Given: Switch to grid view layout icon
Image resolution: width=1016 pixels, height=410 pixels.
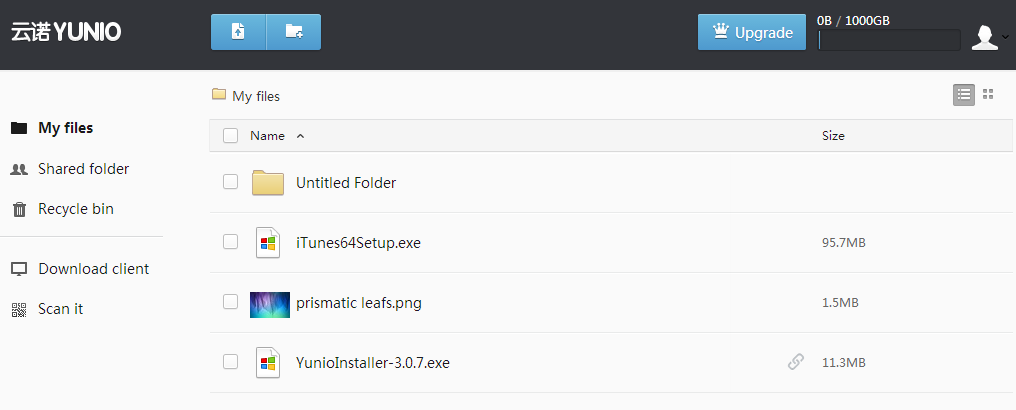Looking at the screenshot, I should [x=988, y=95].
